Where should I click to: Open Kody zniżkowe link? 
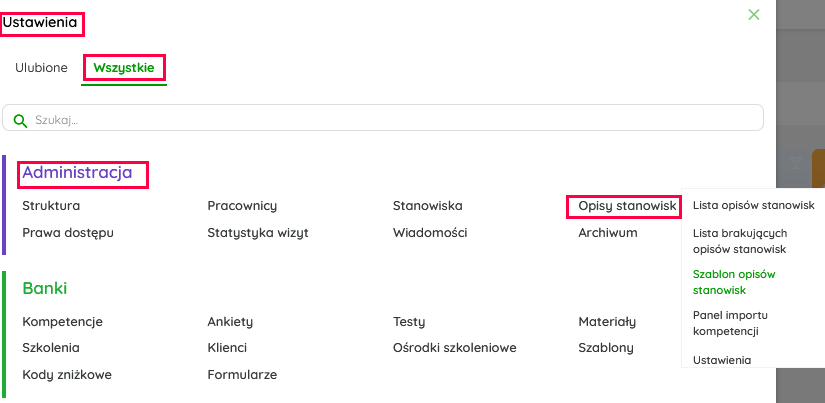pyautogui.click(x=67, y=375)
